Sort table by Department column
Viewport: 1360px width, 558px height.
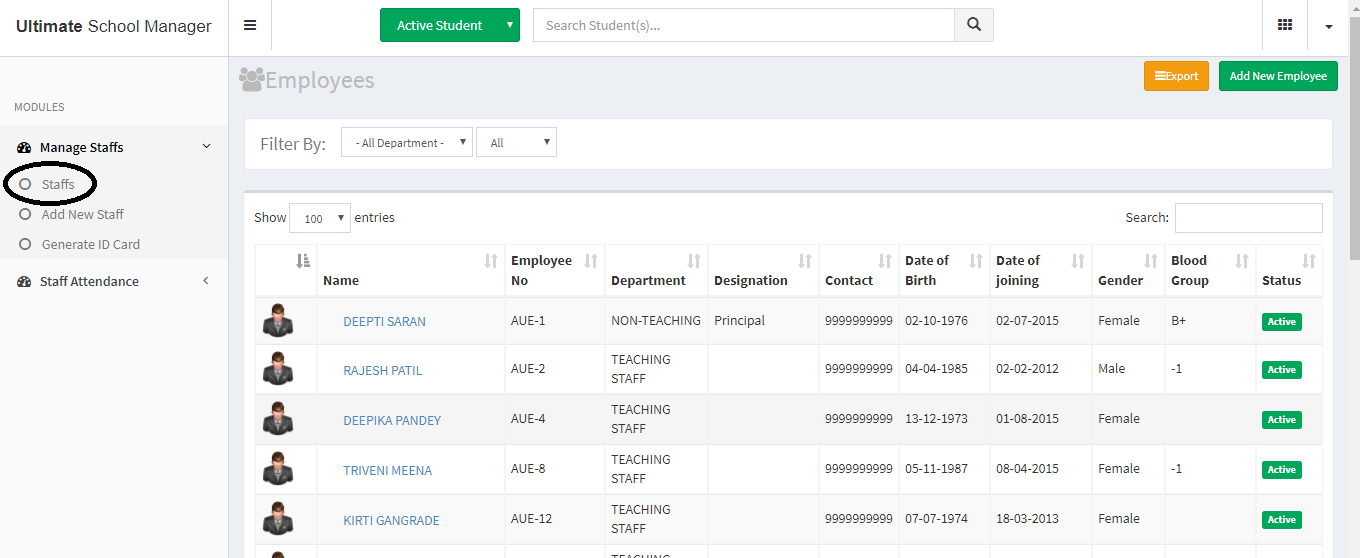[x=657, y=271]
